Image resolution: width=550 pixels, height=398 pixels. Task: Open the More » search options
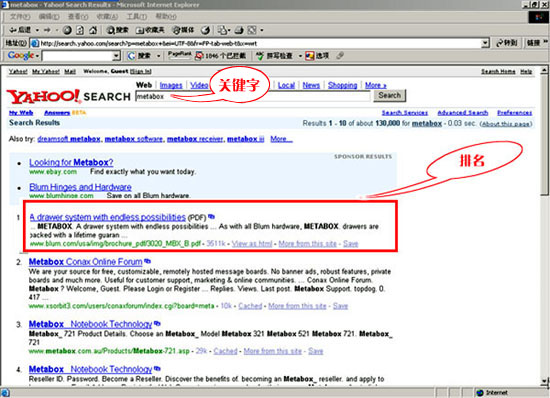pyautogui.click(x=376, y=85)
